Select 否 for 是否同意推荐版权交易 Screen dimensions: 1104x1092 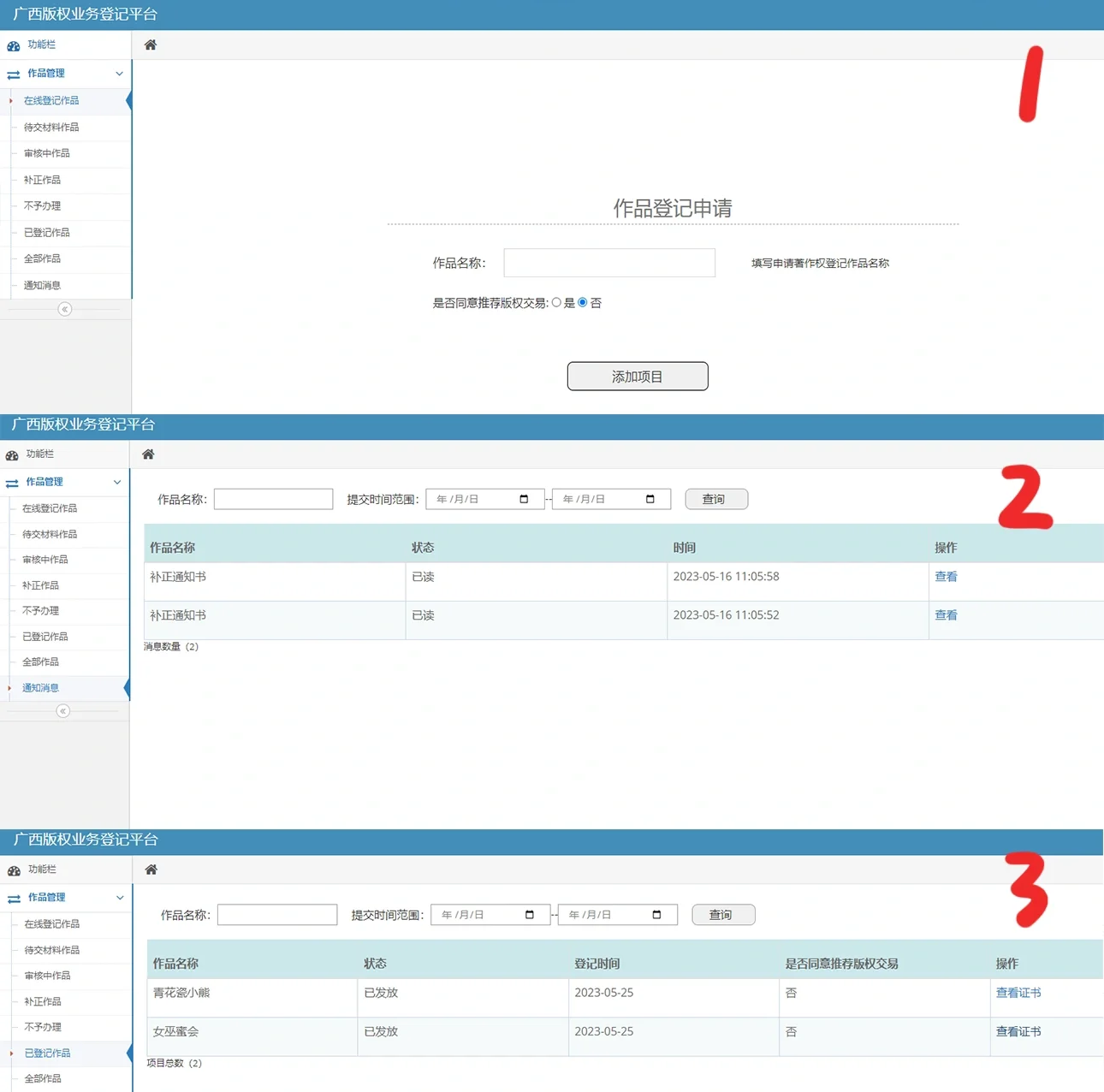coord(583,302)
